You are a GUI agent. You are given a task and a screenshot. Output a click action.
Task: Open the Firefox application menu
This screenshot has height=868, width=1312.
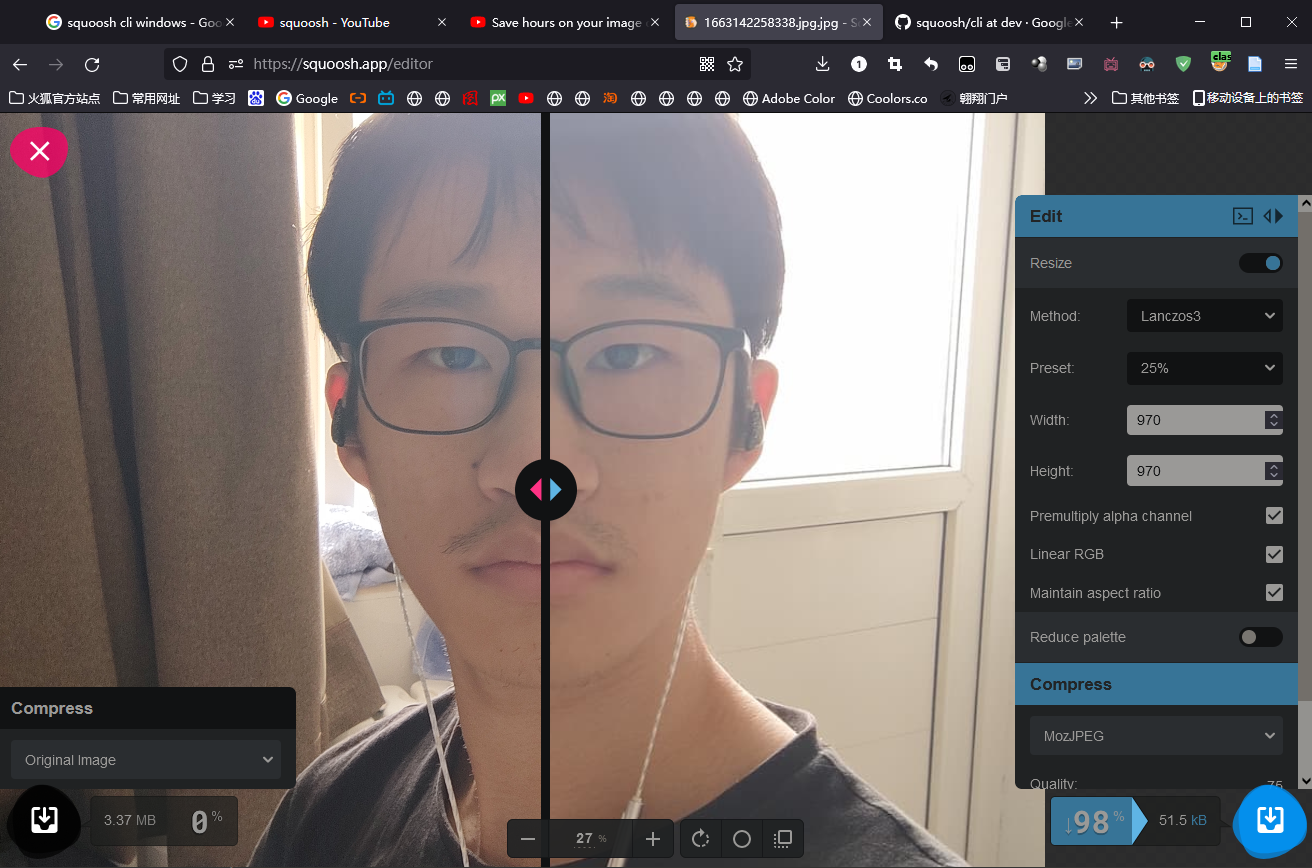click(x=1291, y=64)
